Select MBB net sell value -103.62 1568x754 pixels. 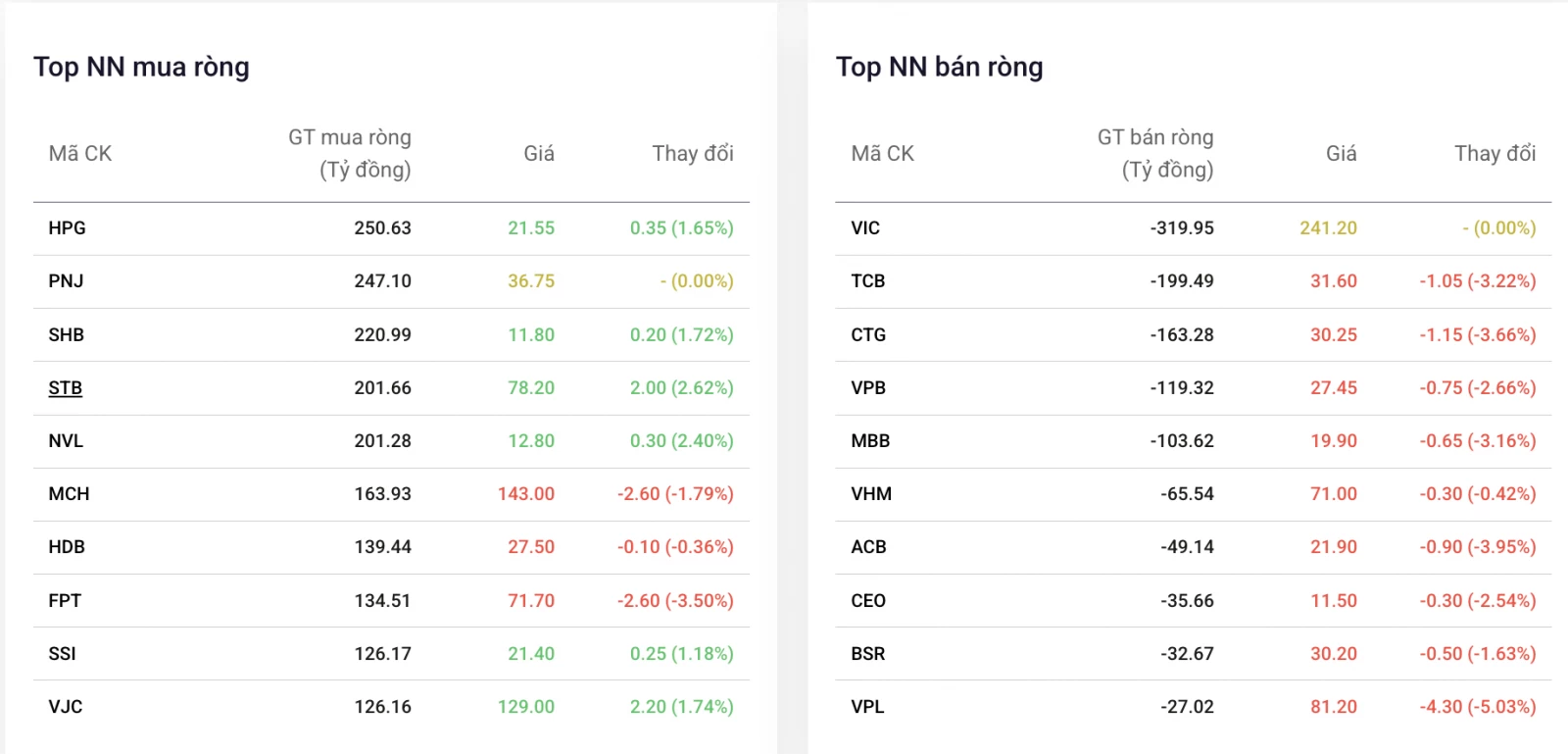tap(1182, 441)
